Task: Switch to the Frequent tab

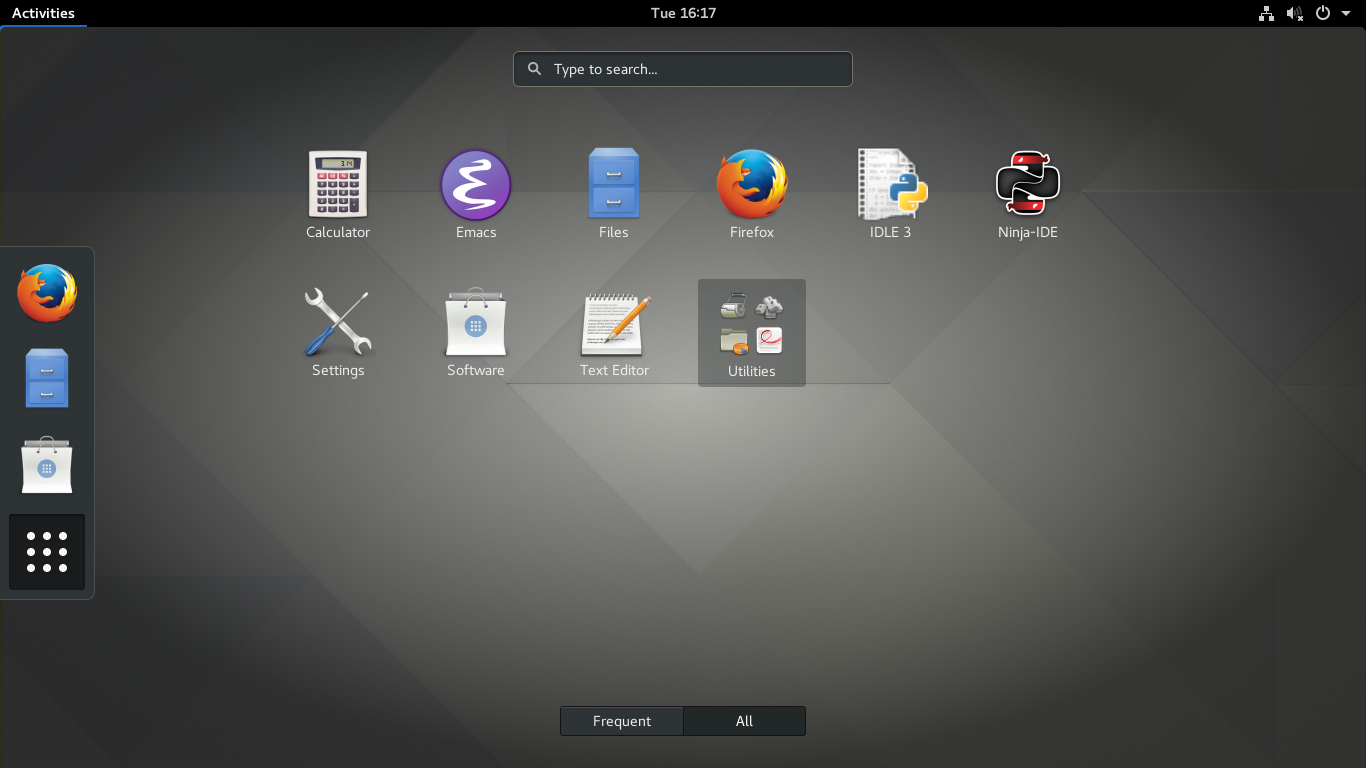Action: (622, 721)
